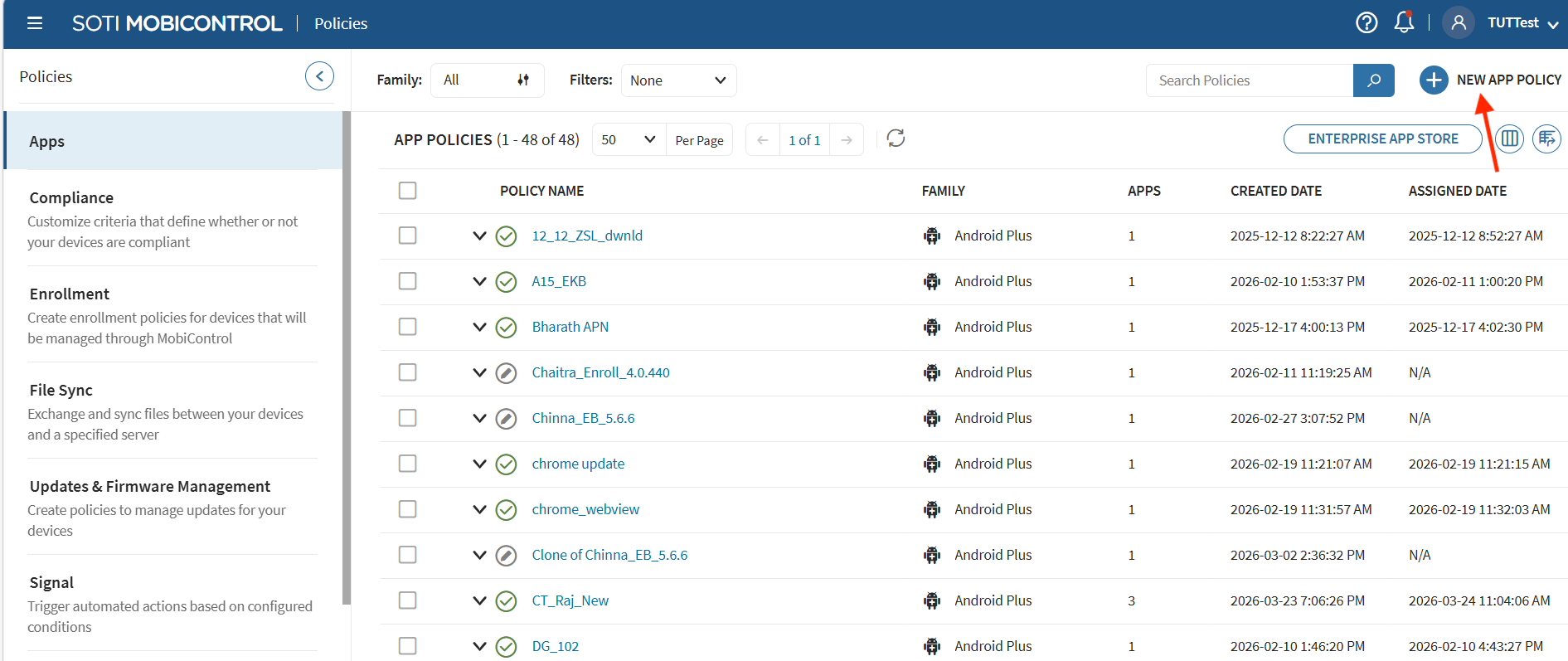Check the select-all policies checkbox
The image size is (1568, 661).
(x=407, y=191)
